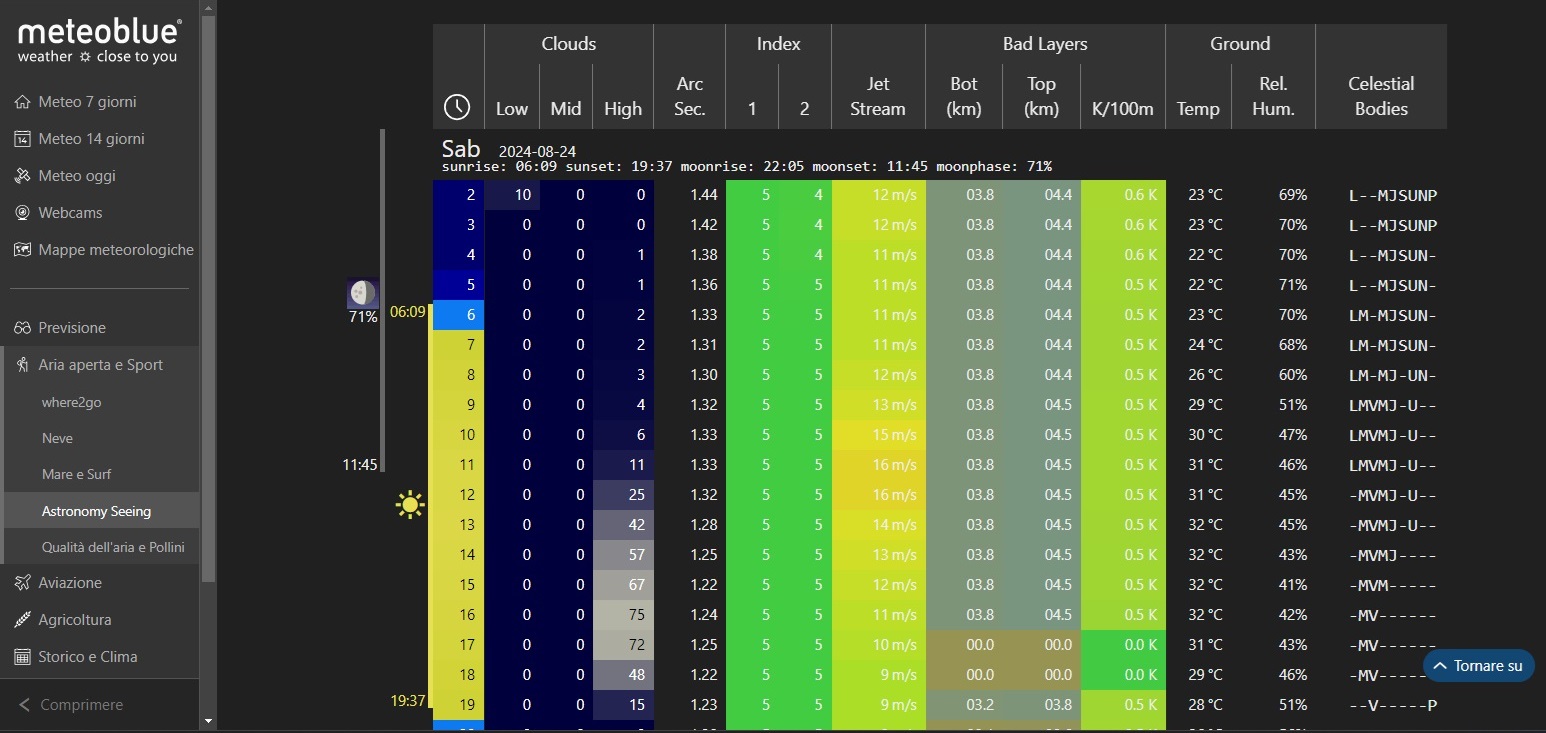Click the meteoblue logo
The width and height of the screenshot is (1546, 733).
coord(99,41)
